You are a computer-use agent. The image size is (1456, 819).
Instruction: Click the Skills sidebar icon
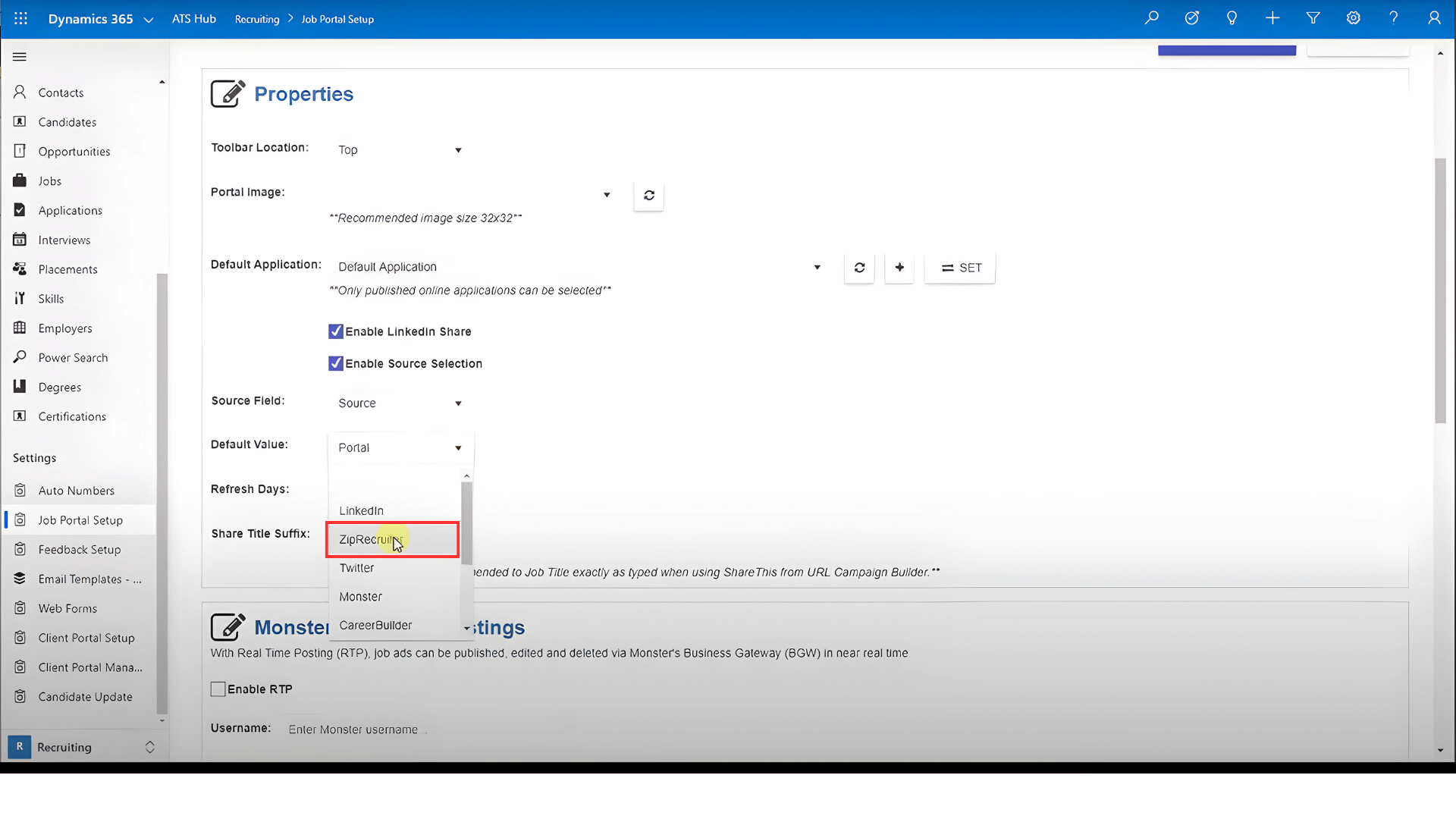click(x=20, y=299)
